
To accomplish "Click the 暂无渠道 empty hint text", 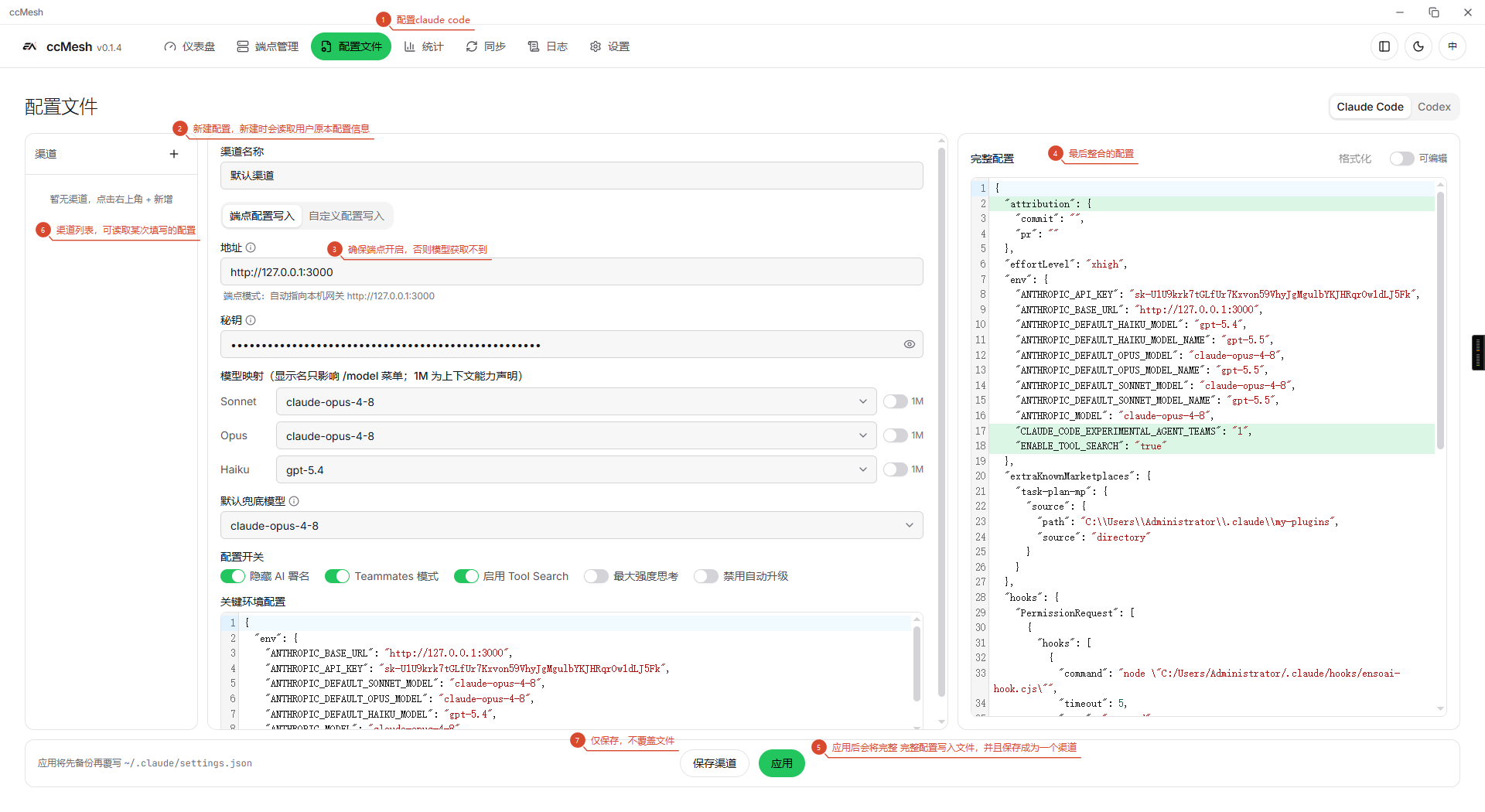I will pos(111,199).
